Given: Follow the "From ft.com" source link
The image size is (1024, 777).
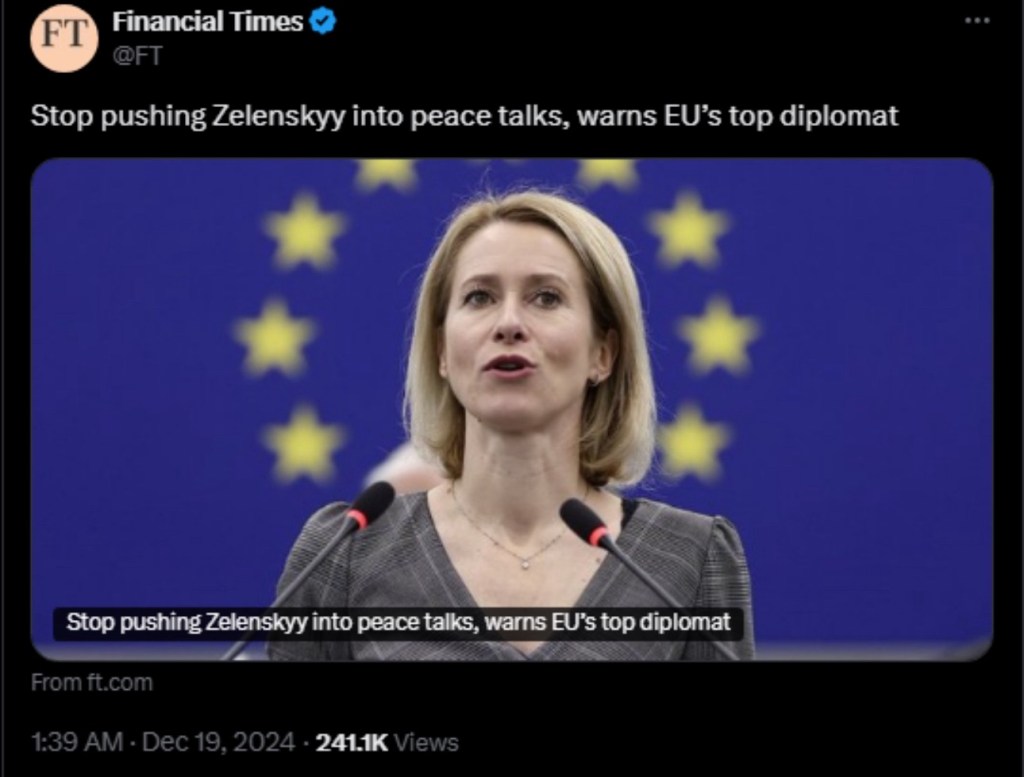Looking at the screenshot, I should 91,683.
